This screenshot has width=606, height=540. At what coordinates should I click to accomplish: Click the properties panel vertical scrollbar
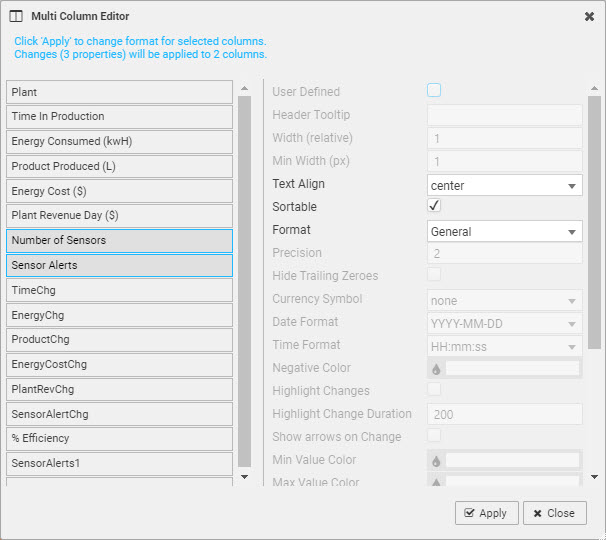[x=594, y=220]
